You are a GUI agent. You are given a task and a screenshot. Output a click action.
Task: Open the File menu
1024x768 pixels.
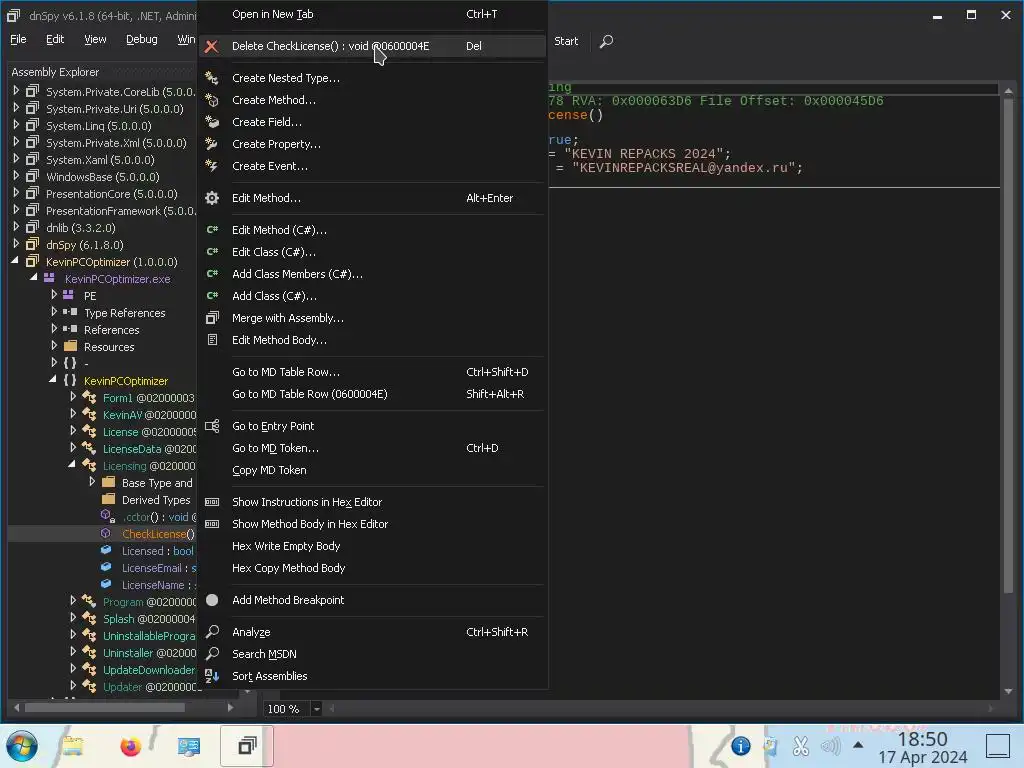tap(18, 39)
